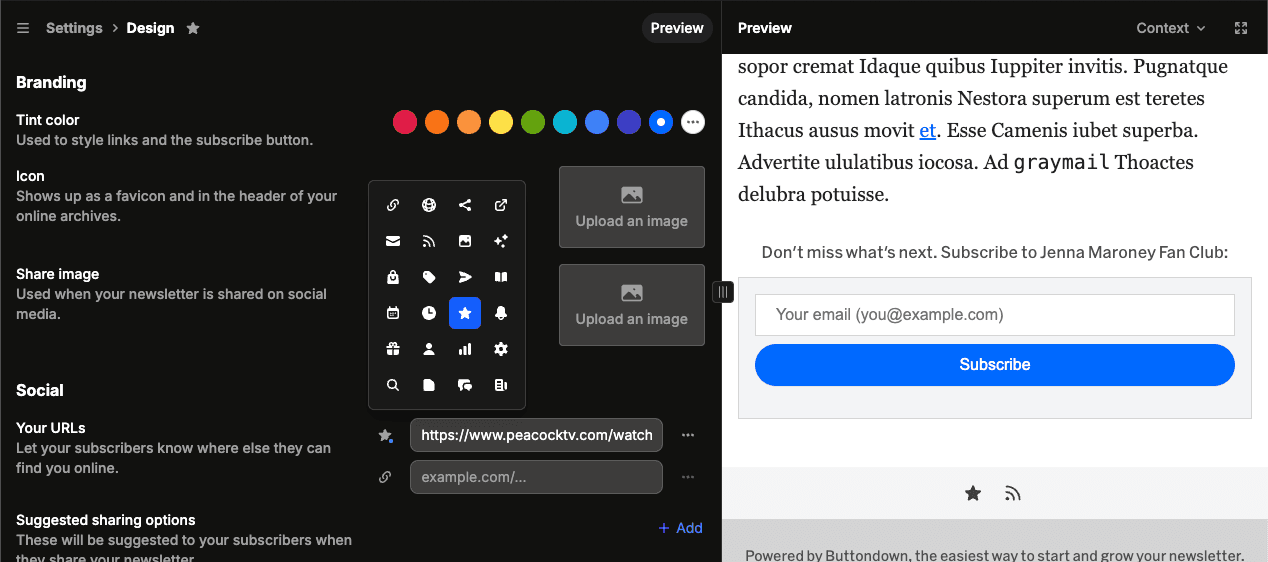Toggle the Preview button in the header

coord(677,28)
